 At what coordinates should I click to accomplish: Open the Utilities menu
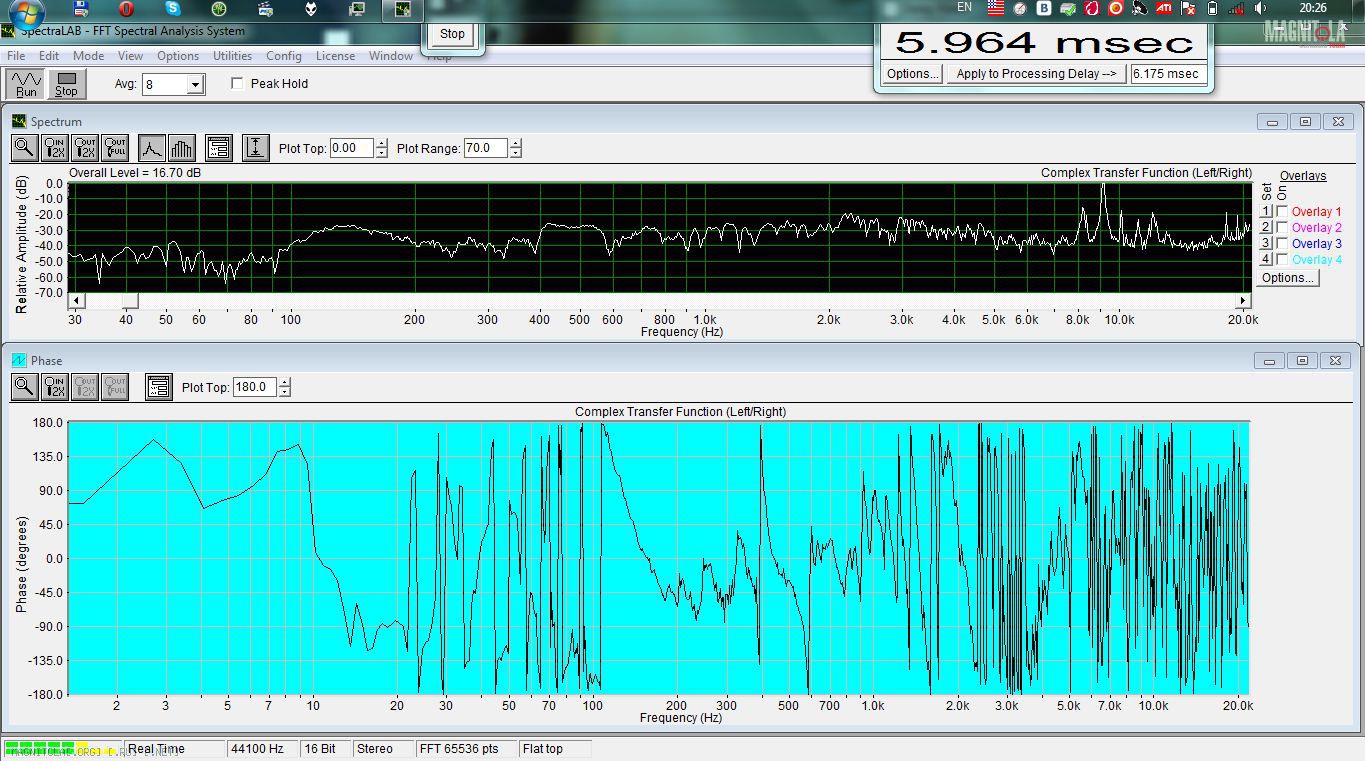(232, 56)
